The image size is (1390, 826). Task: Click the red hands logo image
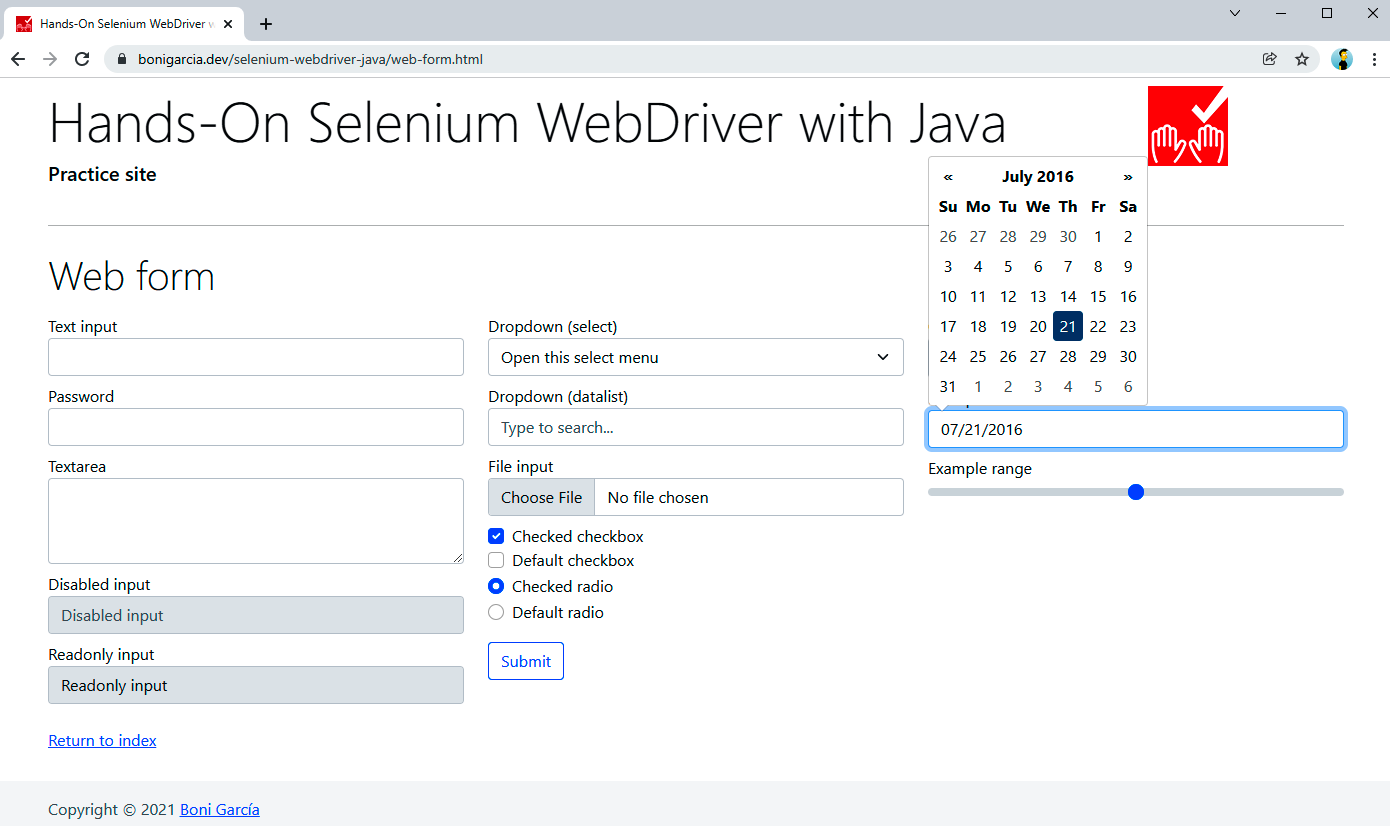coord(1187,126)
